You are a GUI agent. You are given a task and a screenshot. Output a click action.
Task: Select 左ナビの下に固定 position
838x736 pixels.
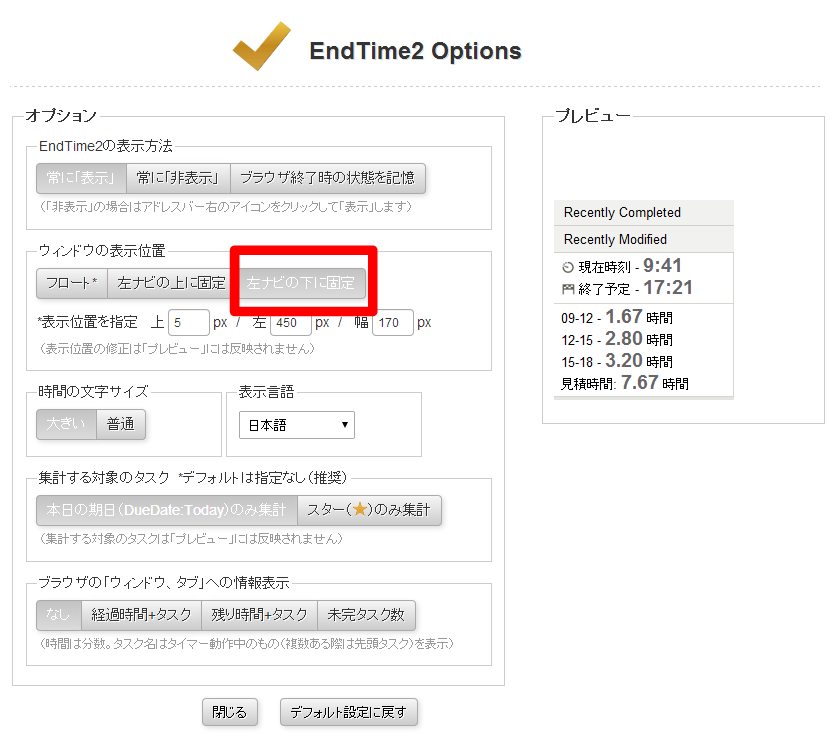301,283
